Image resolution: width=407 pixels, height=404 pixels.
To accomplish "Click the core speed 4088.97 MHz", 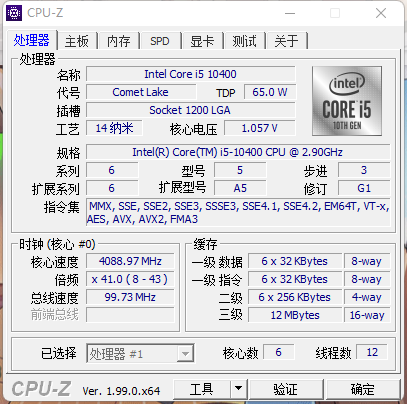I will click(x=130, y=261).
